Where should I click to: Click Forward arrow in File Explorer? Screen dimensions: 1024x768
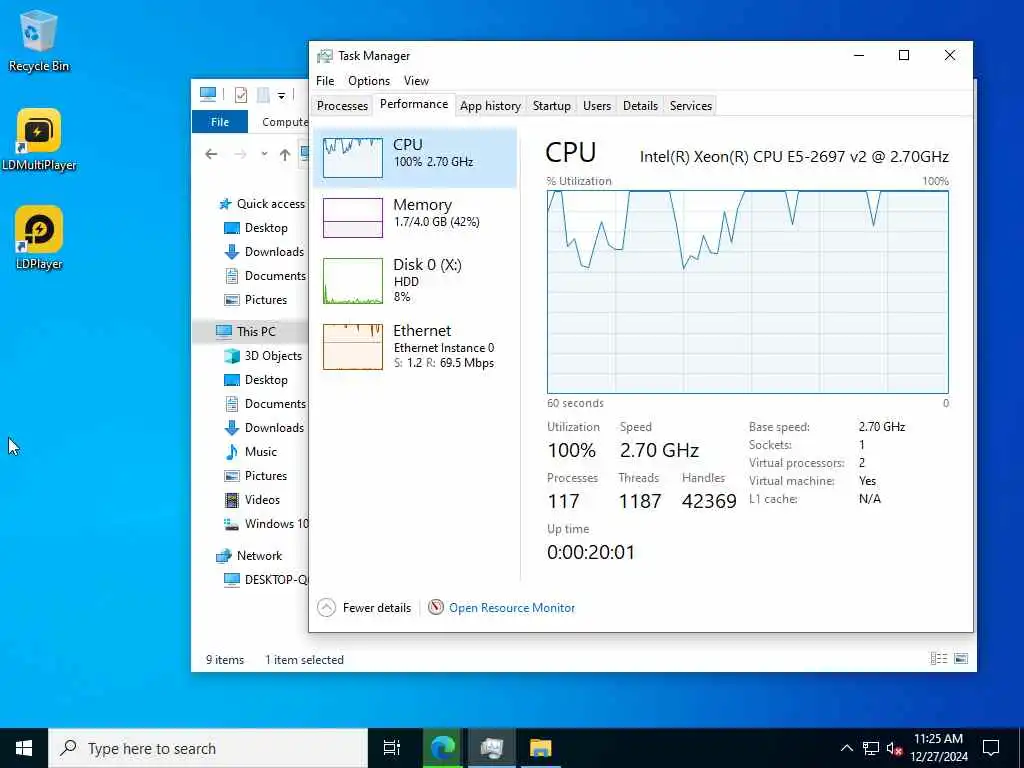(240, 154)
